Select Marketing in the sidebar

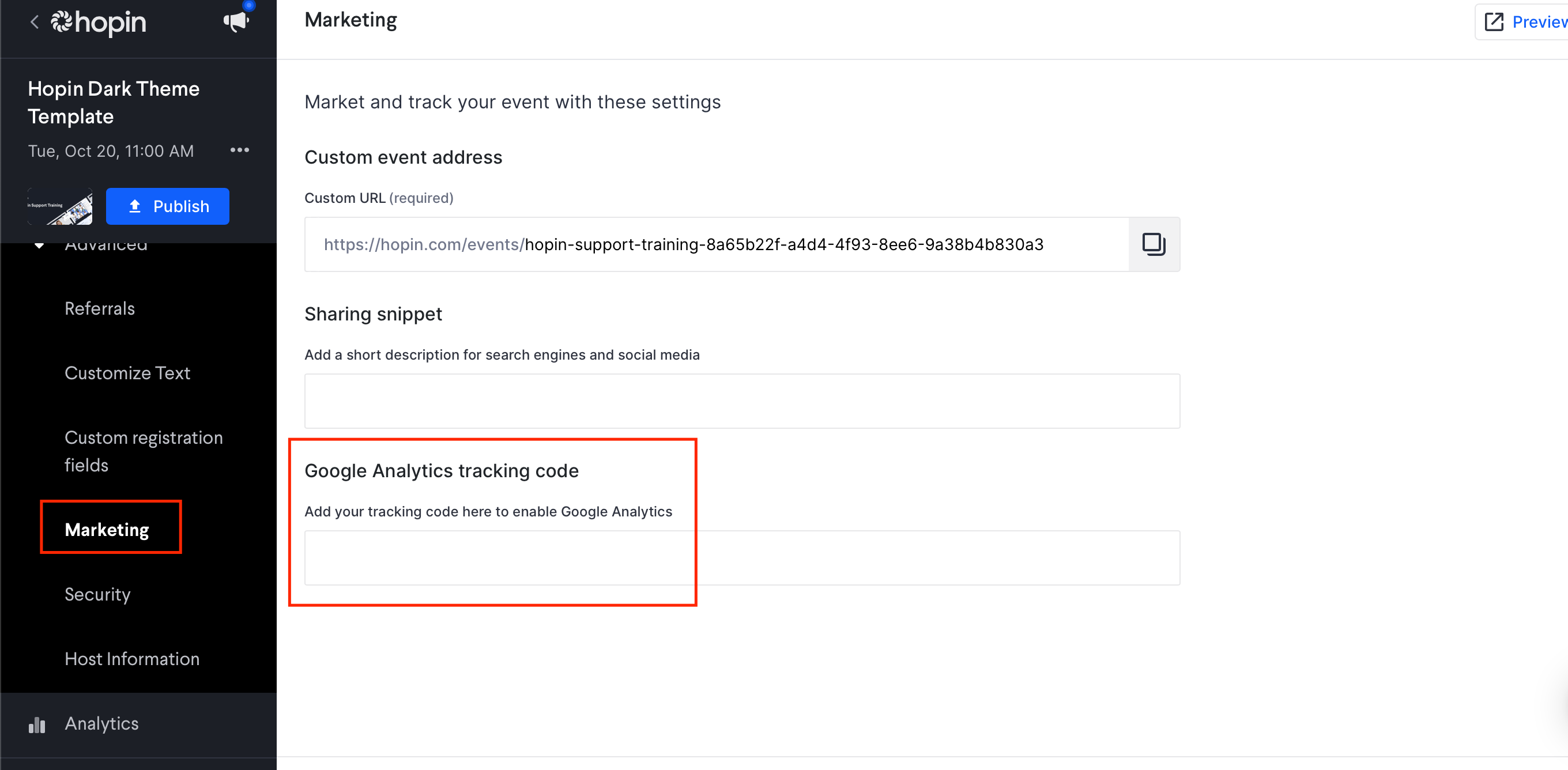coord(107,530)
